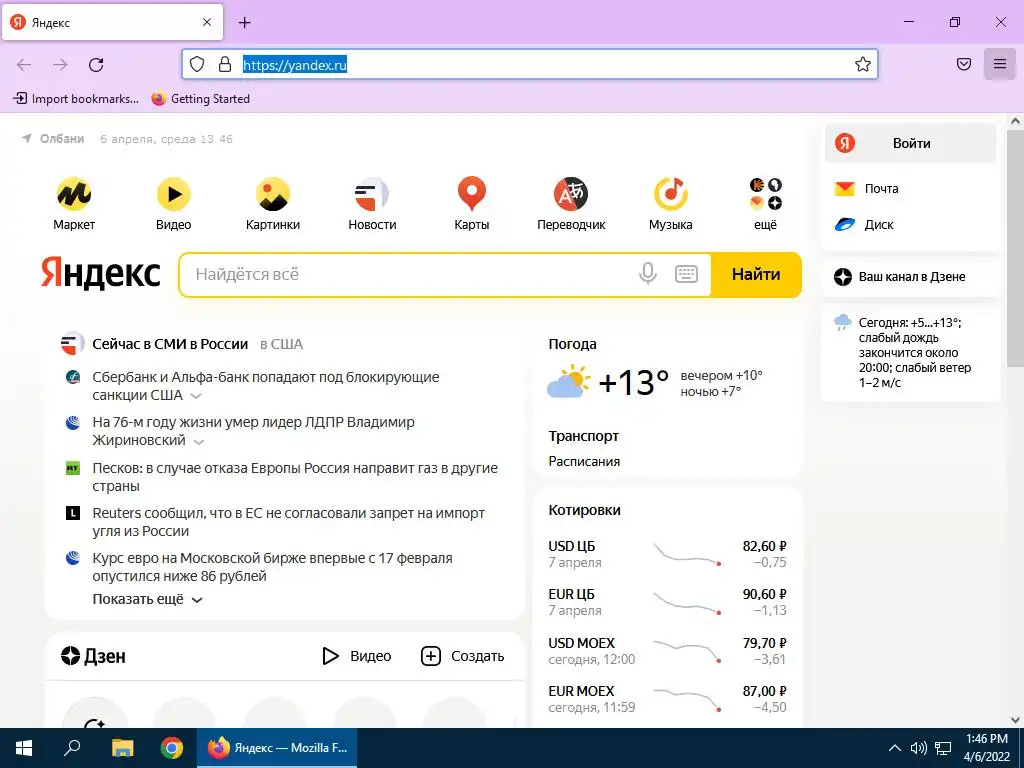
Task: Expand news with Показать ещё
Action: coord(148,600)
